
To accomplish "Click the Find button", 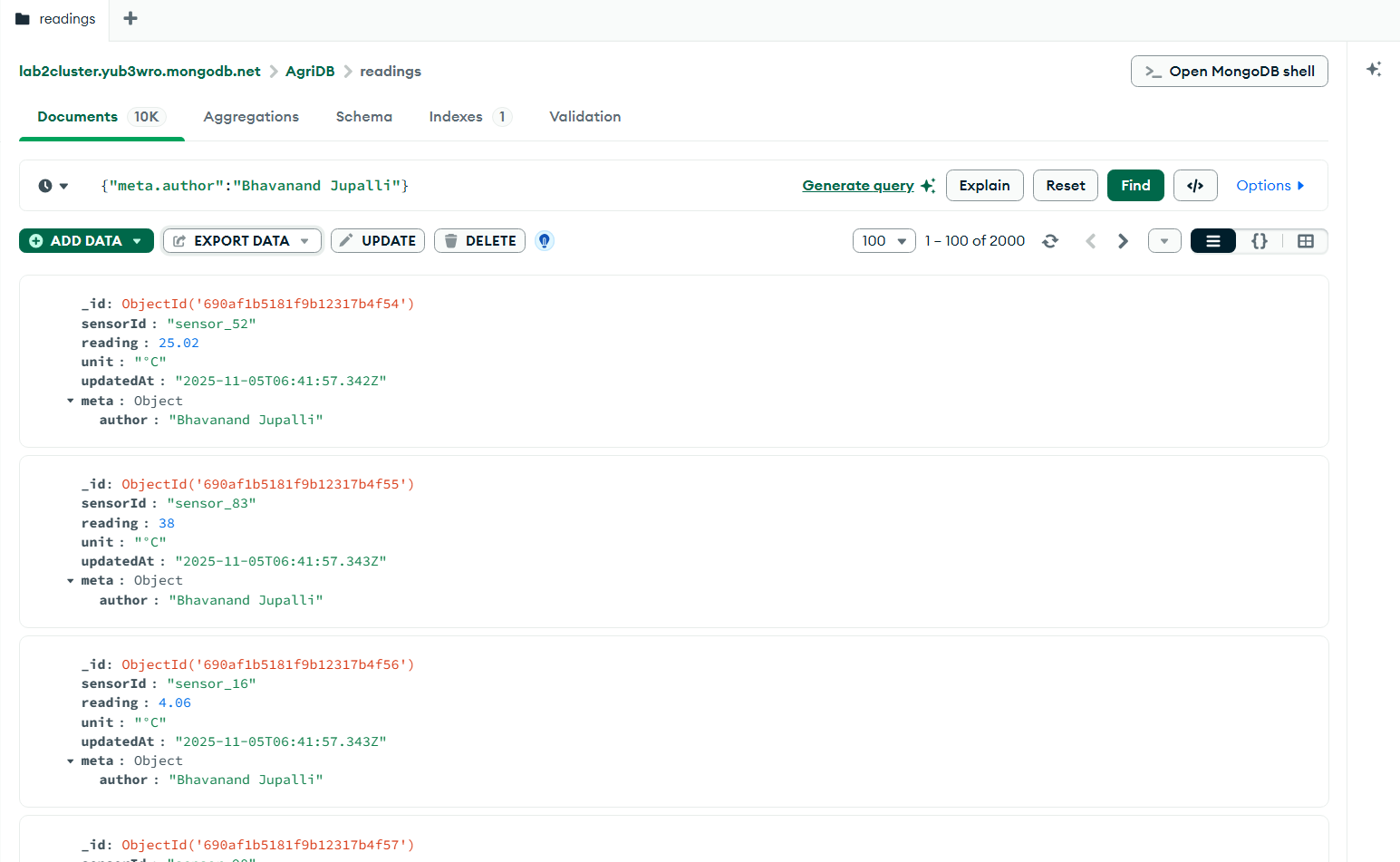I will [1134, 186].
